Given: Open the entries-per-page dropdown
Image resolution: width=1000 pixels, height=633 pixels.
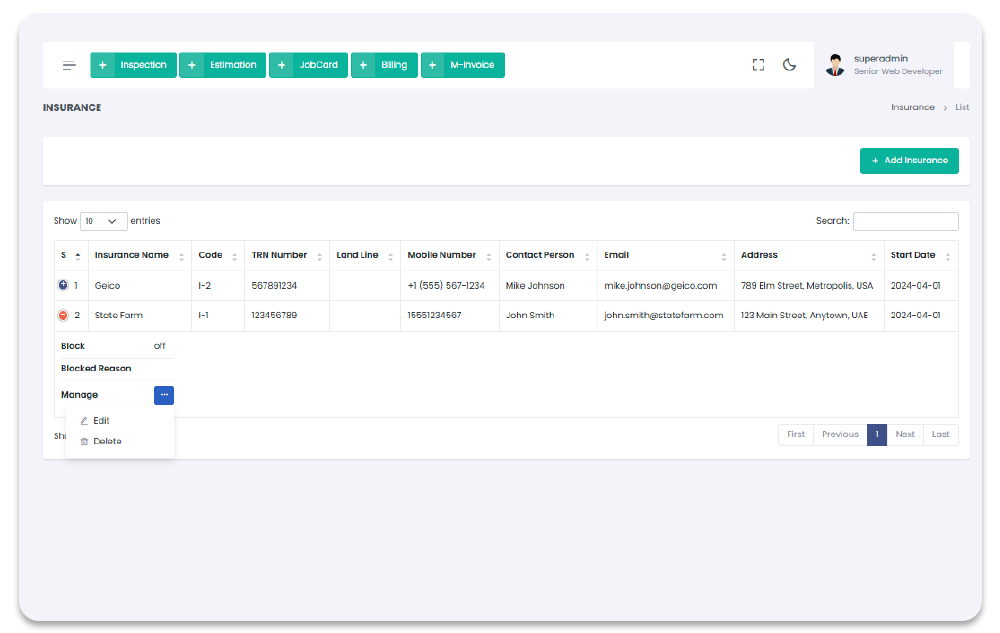Looking at the screenshot, I should 104,221.
